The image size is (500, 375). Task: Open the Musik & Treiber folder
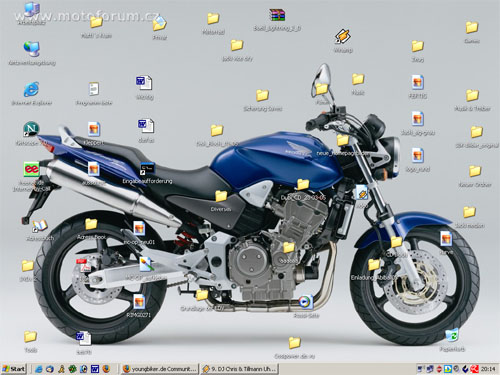coord(472,95)
